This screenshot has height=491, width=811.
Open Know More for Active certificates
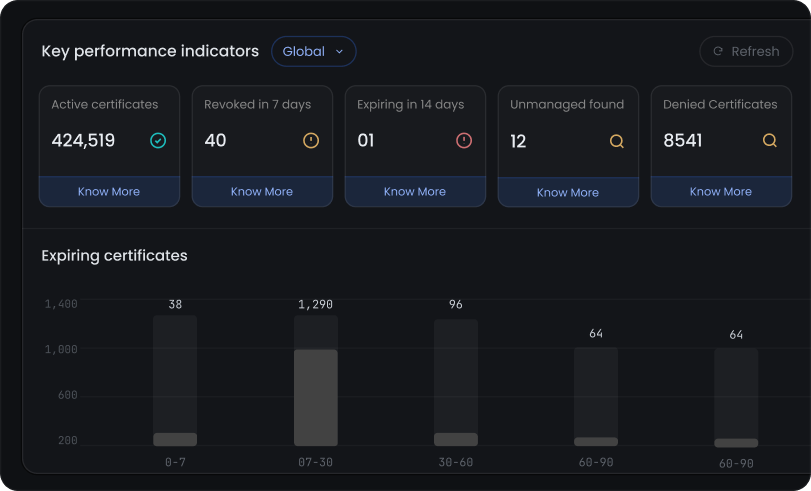(x=109, y=191)
